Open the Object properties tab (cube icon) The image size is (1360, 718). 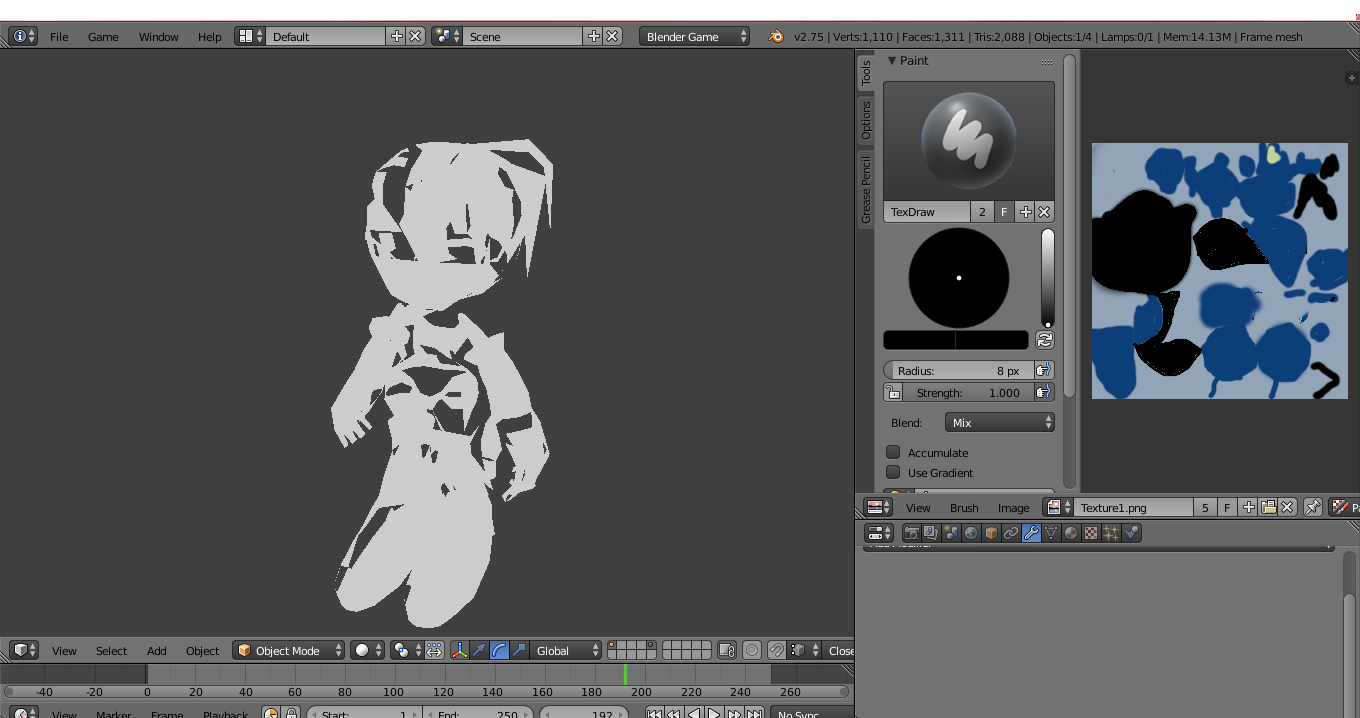pos(991,533)
